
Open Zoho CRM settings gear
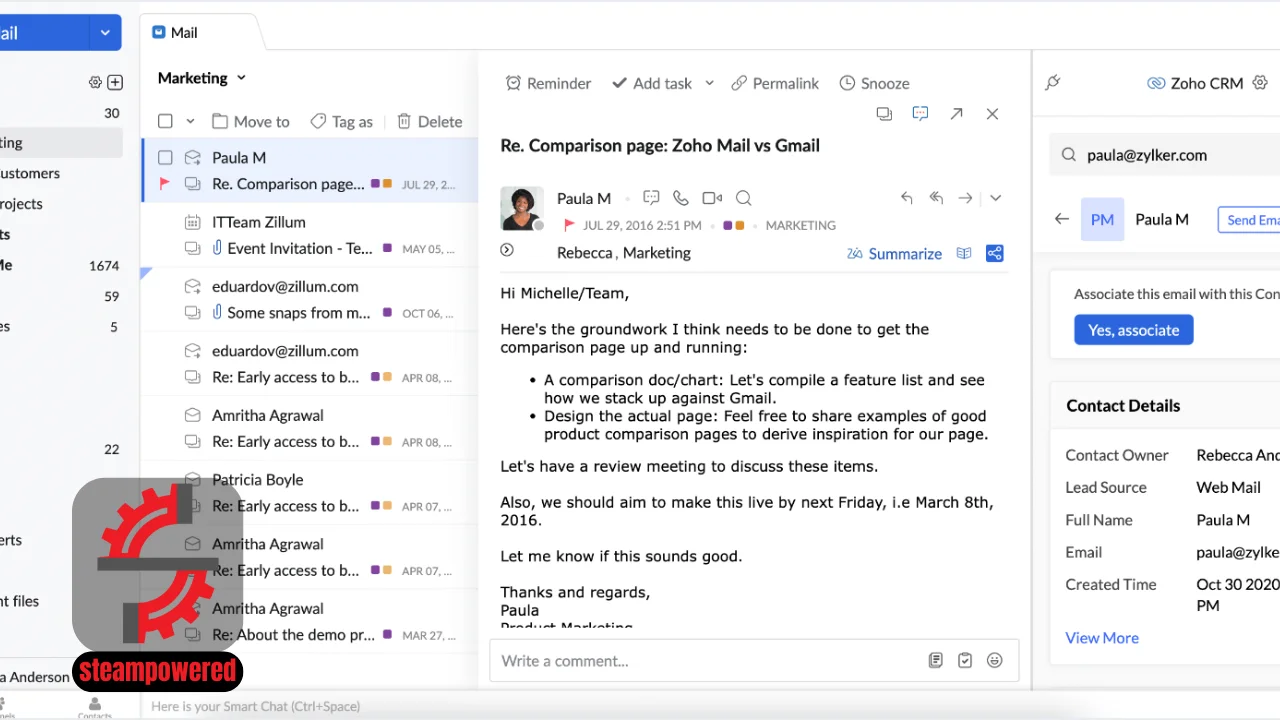[x=1260, y=83]
